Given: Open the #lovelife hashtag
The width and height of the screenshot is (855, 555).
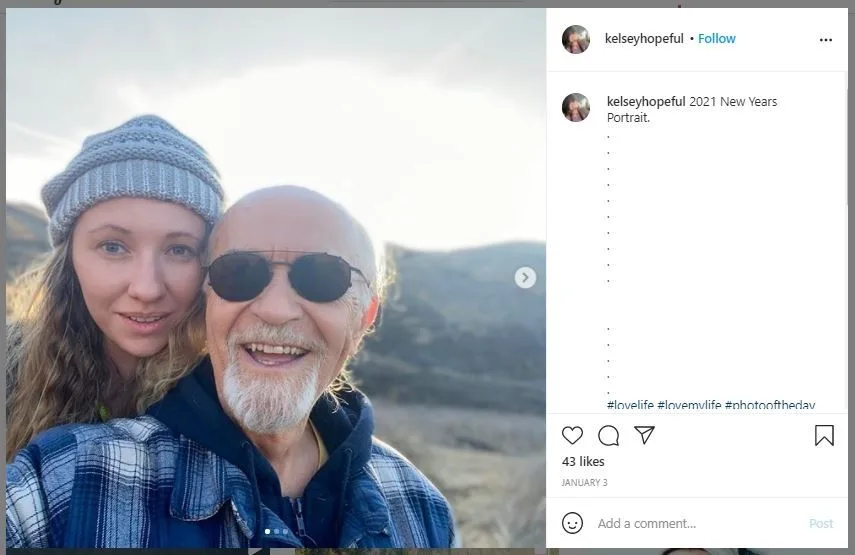Looking at the screenshot, I should [630, 405].
